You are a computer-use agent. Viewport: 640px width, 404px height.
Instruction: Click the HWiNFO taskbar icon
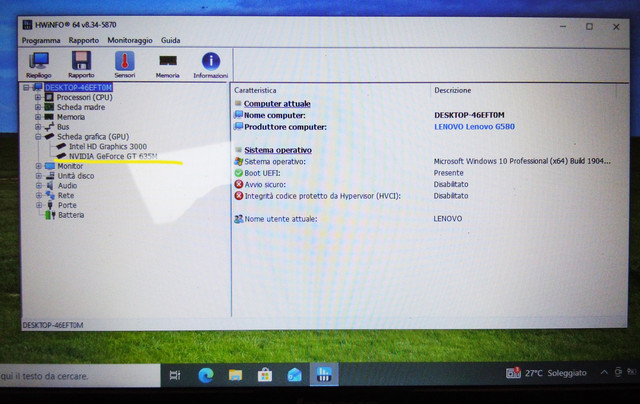pyautogui.click(x=324, y=374)
